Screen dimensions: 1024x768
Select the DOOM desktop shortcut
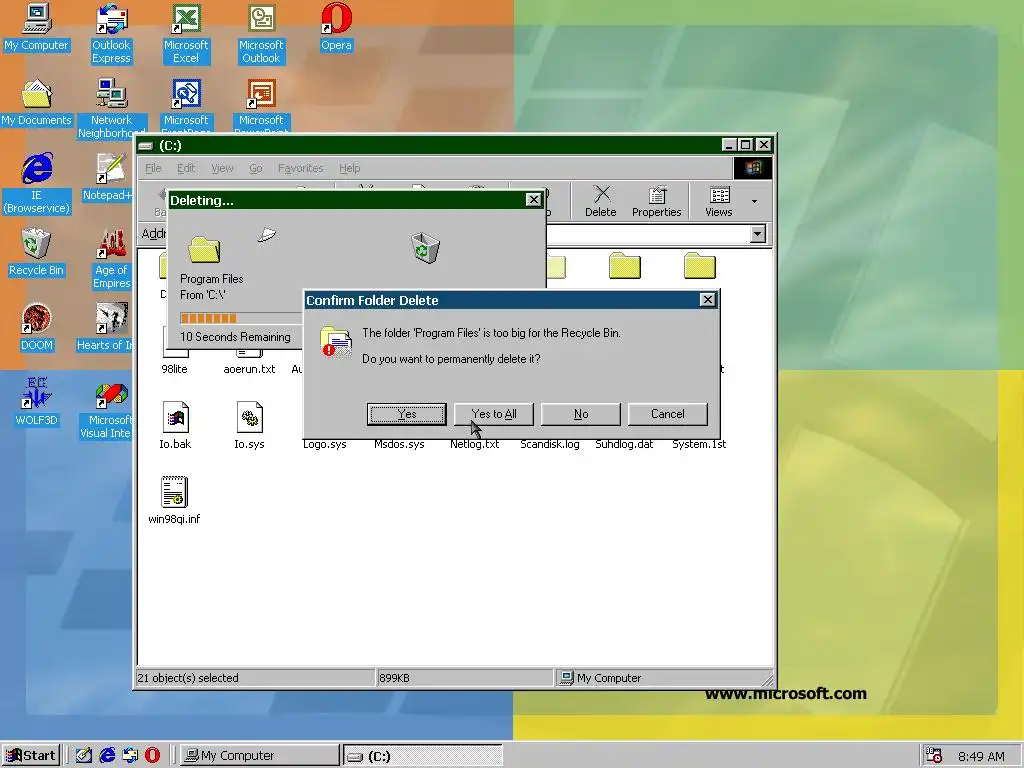[36, 328]
